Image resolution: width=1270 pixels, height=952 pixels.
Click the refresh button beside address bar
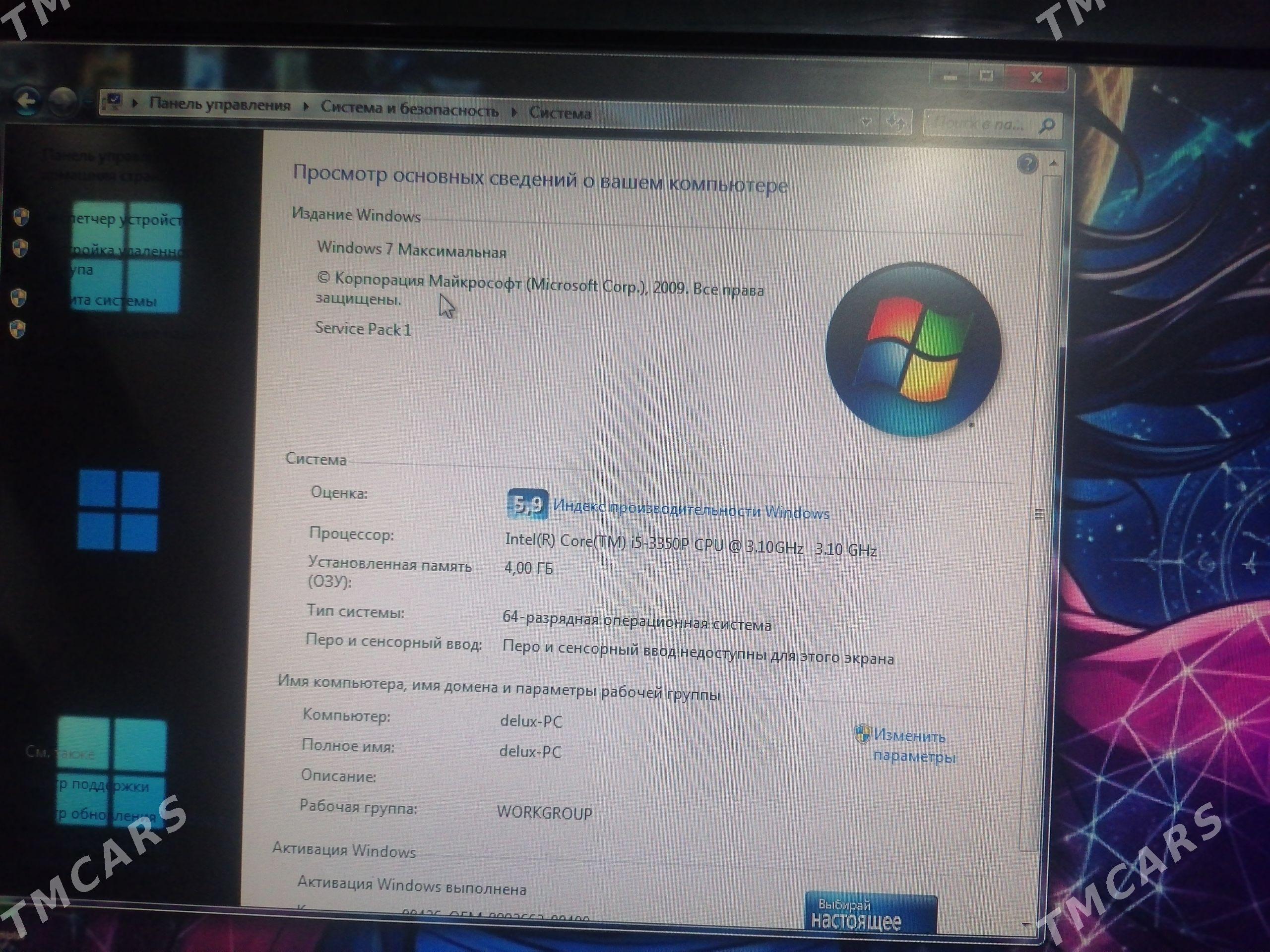point(896,122)
